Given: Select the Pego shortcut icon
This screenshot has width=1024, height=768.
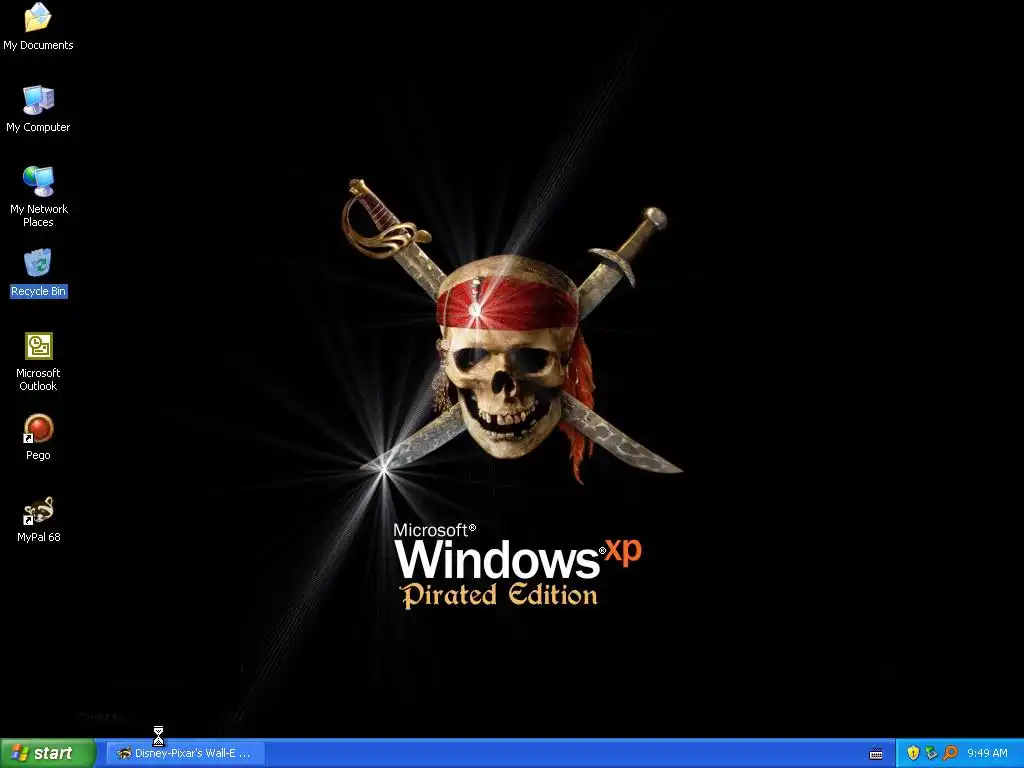Looking at the screenshot, I should (38, 428).
